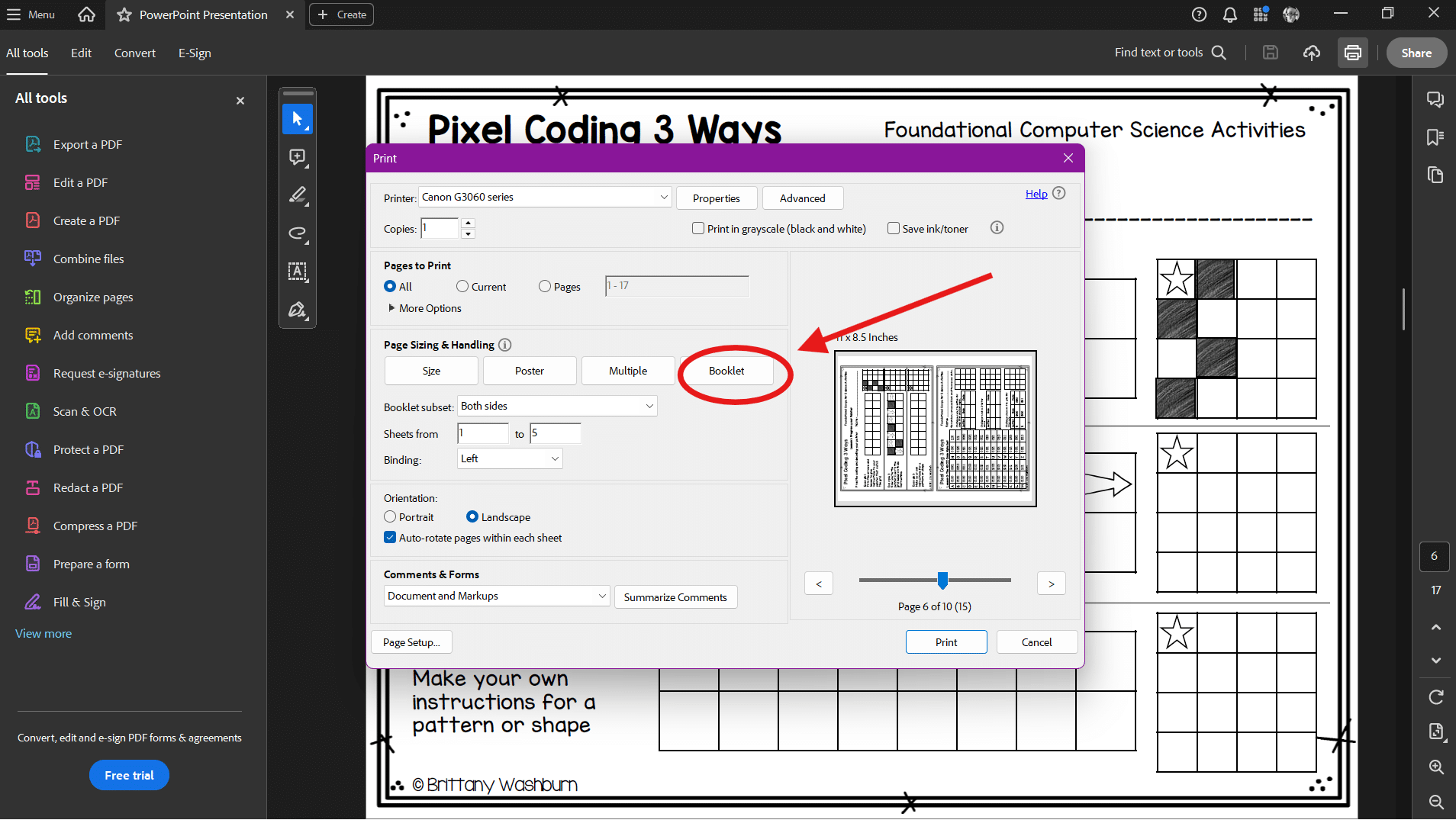Click the zoom in magnifier icon
Viewport: 1456px width, 820px height.
(x=1435, y=767)
